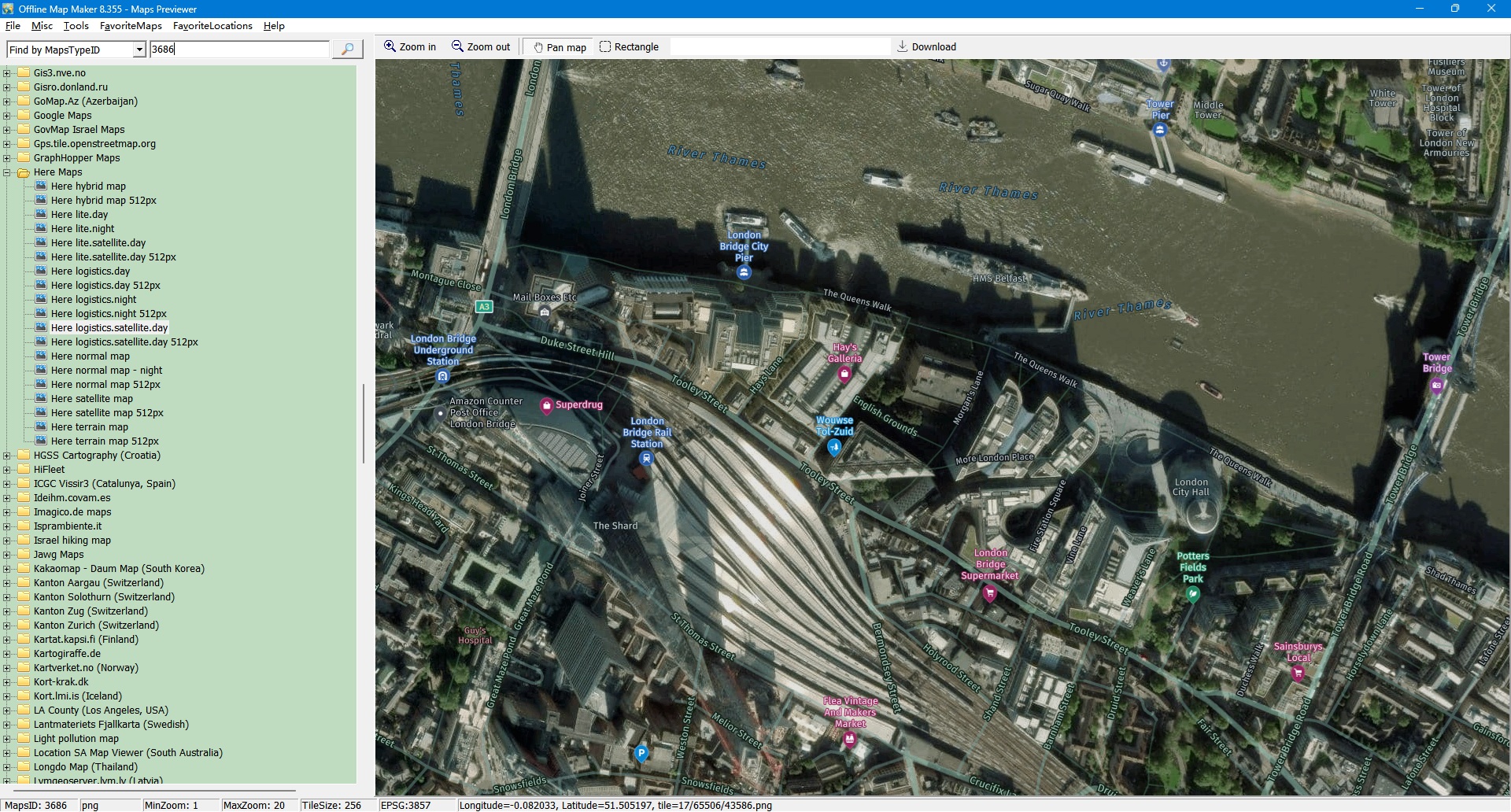
Task: Enable the Rectangle selection tool
Action: coord(629,47)
